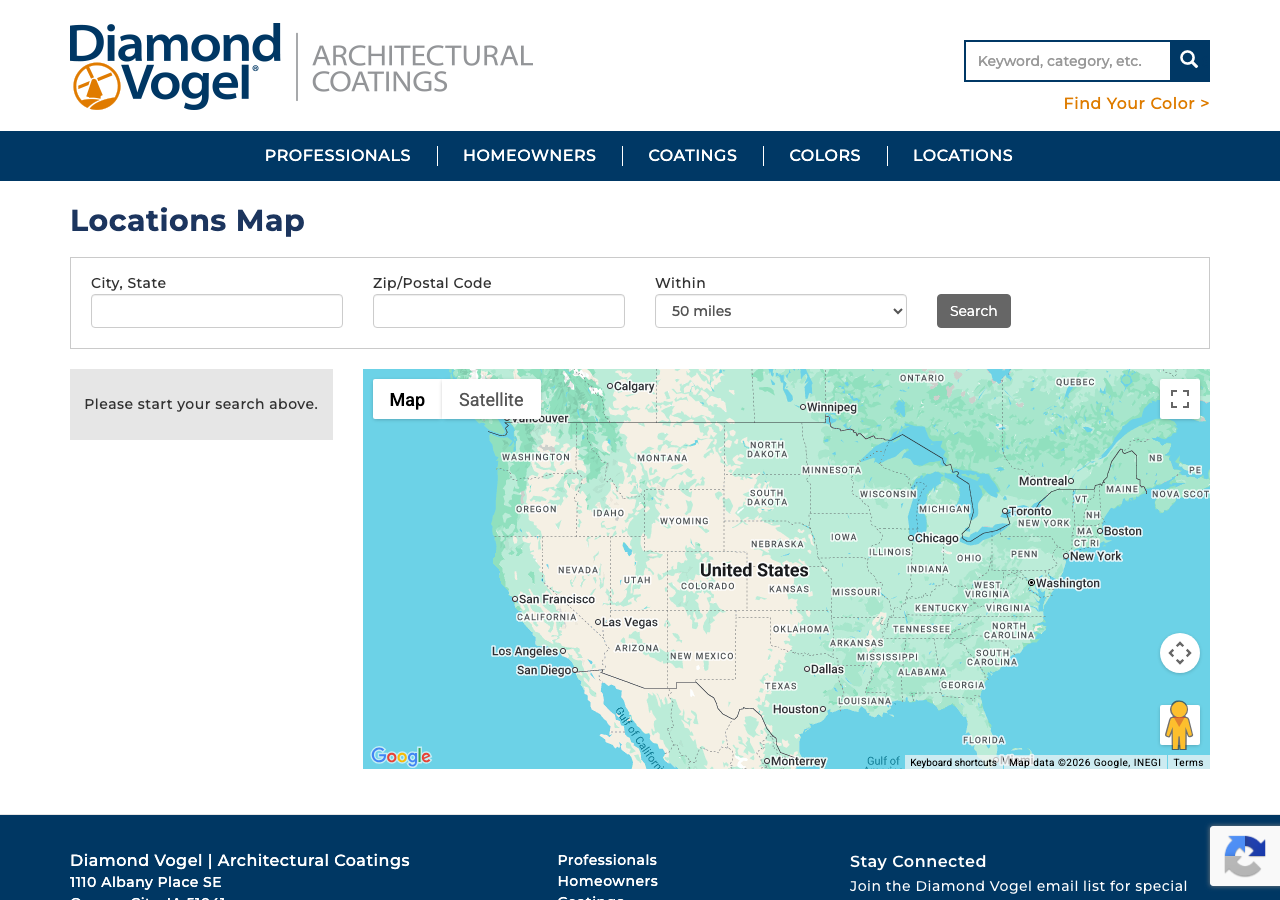Open the Homeowners menu
1280x900 pixels.
[529, 156]
